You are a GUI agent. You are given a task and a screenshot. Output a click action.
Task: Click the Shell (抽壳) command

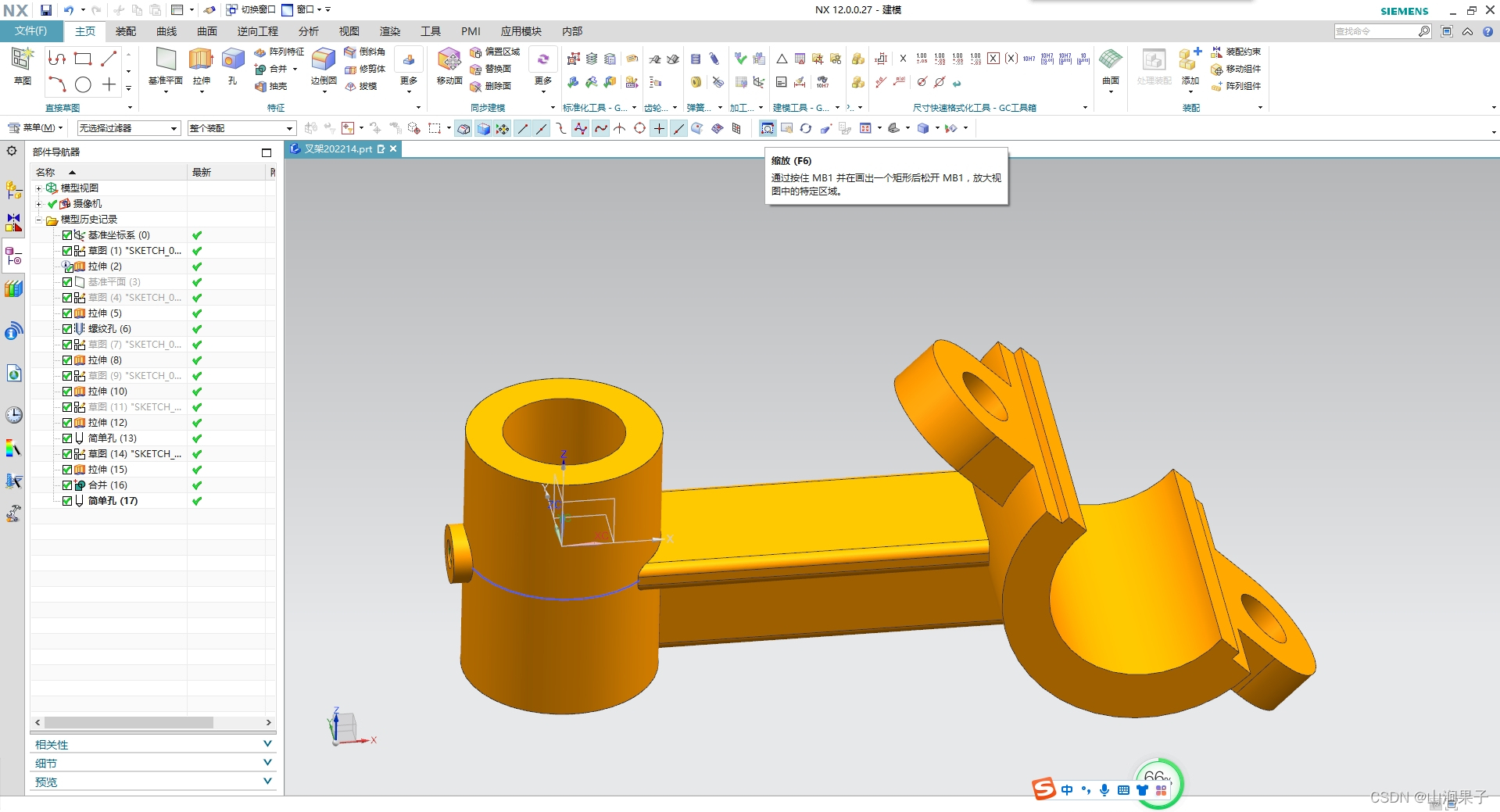click(x=271, y=86)
